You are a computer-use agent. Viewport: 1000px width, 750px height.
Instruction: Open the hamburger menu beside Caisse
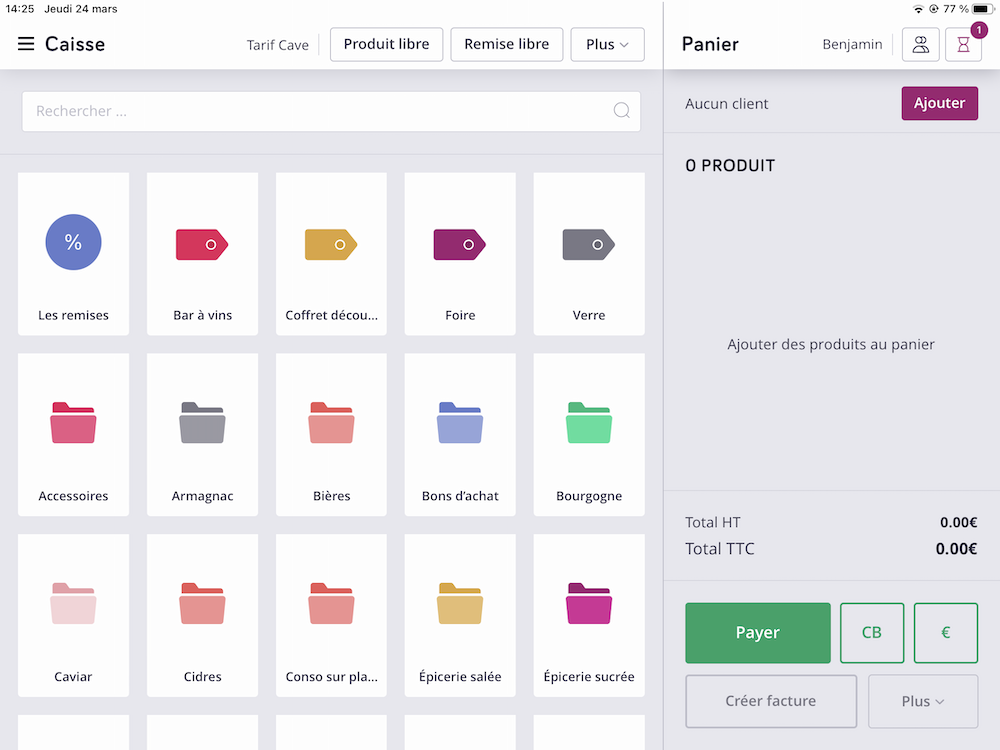pyautogui.click(x=26, y=44)
